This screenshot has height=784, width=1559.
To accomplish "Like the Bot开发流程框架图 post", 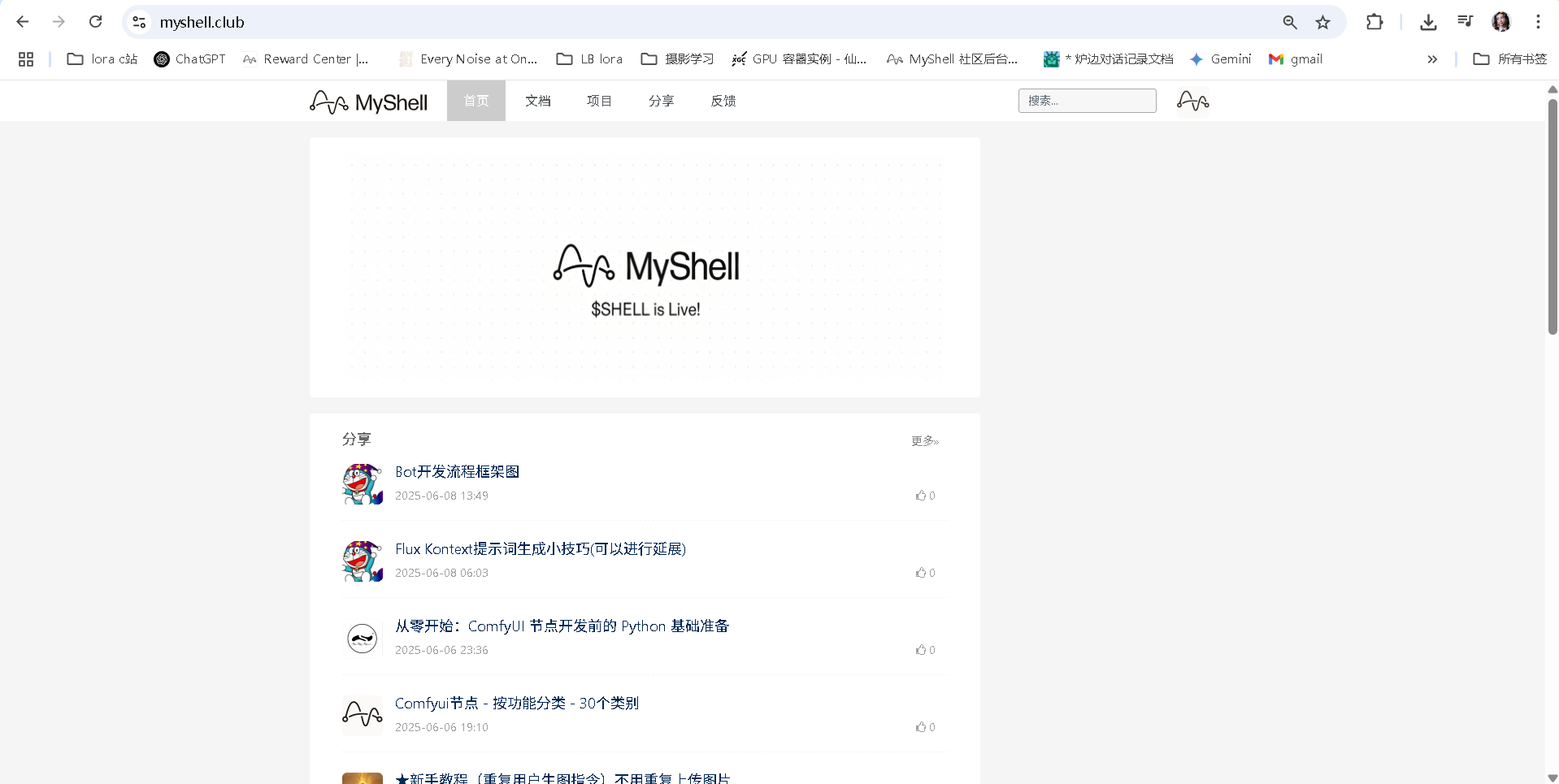I will pyautogui.click(x=925, y=496).
